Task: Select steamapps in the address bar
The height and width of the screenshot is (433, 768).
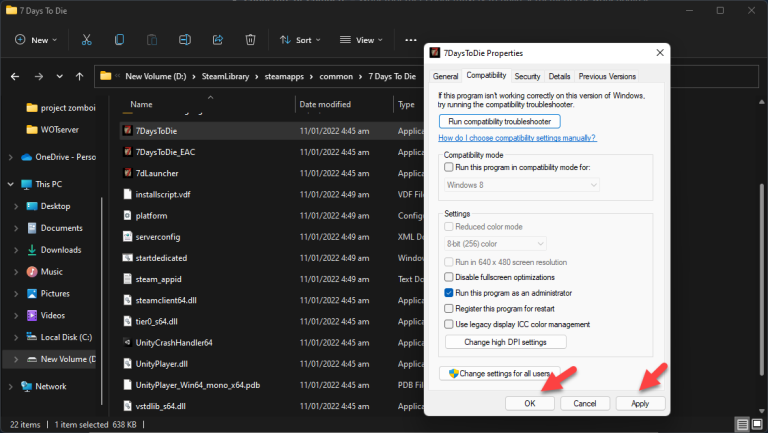Action: coord(284,76)
